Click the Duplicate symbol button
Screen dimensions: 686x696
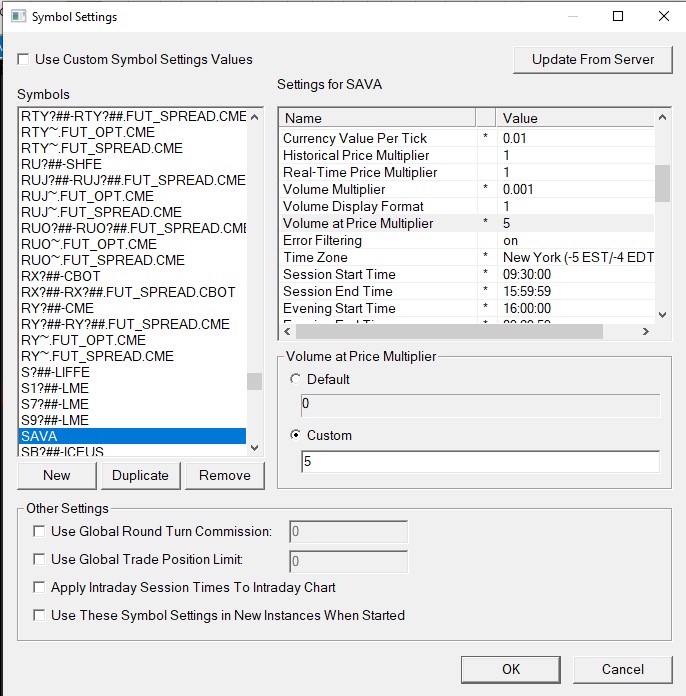click(x=141, y=475)
